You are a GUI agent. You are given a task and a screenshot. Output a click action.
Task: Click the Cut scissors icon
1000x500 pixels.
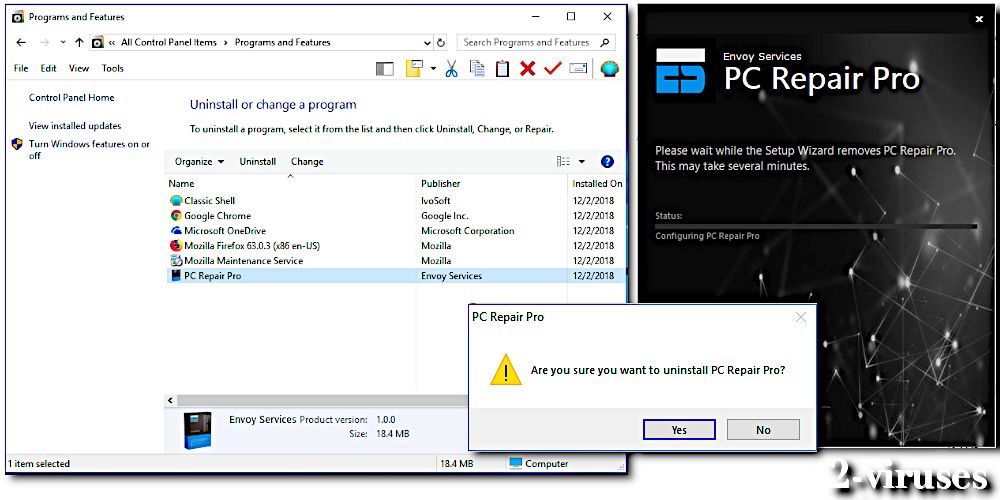(x=452, y=68)
